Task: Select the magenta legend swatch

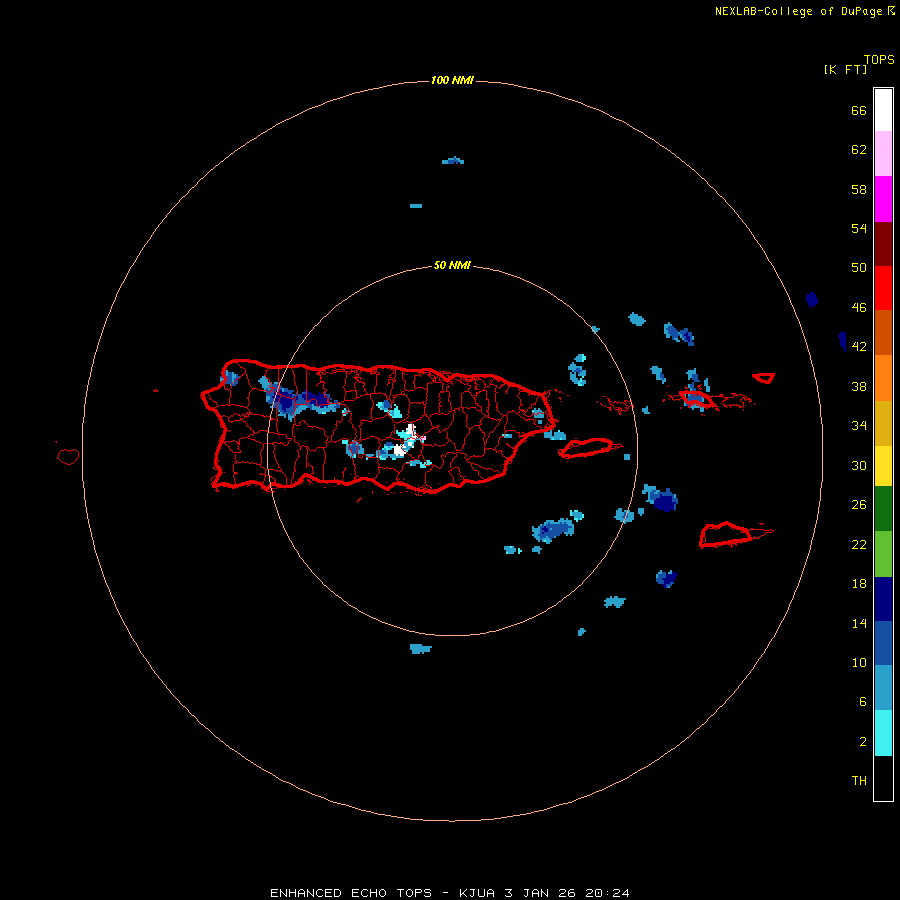Action: point(883,199)
